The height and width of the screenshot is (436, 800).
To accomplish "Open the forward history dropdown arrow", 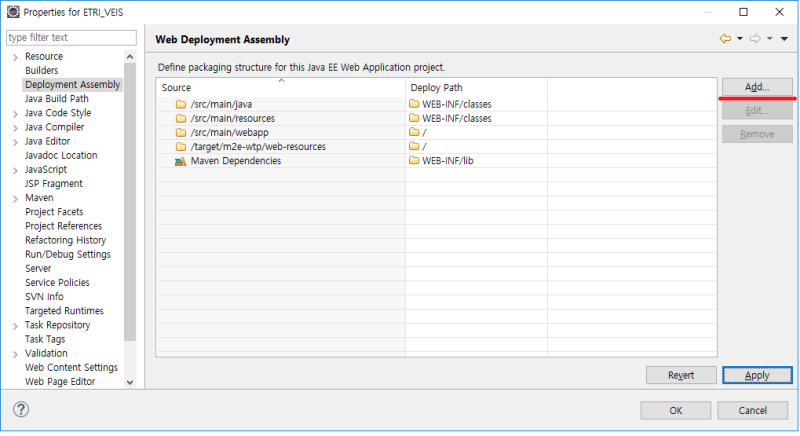I will 770,39.
